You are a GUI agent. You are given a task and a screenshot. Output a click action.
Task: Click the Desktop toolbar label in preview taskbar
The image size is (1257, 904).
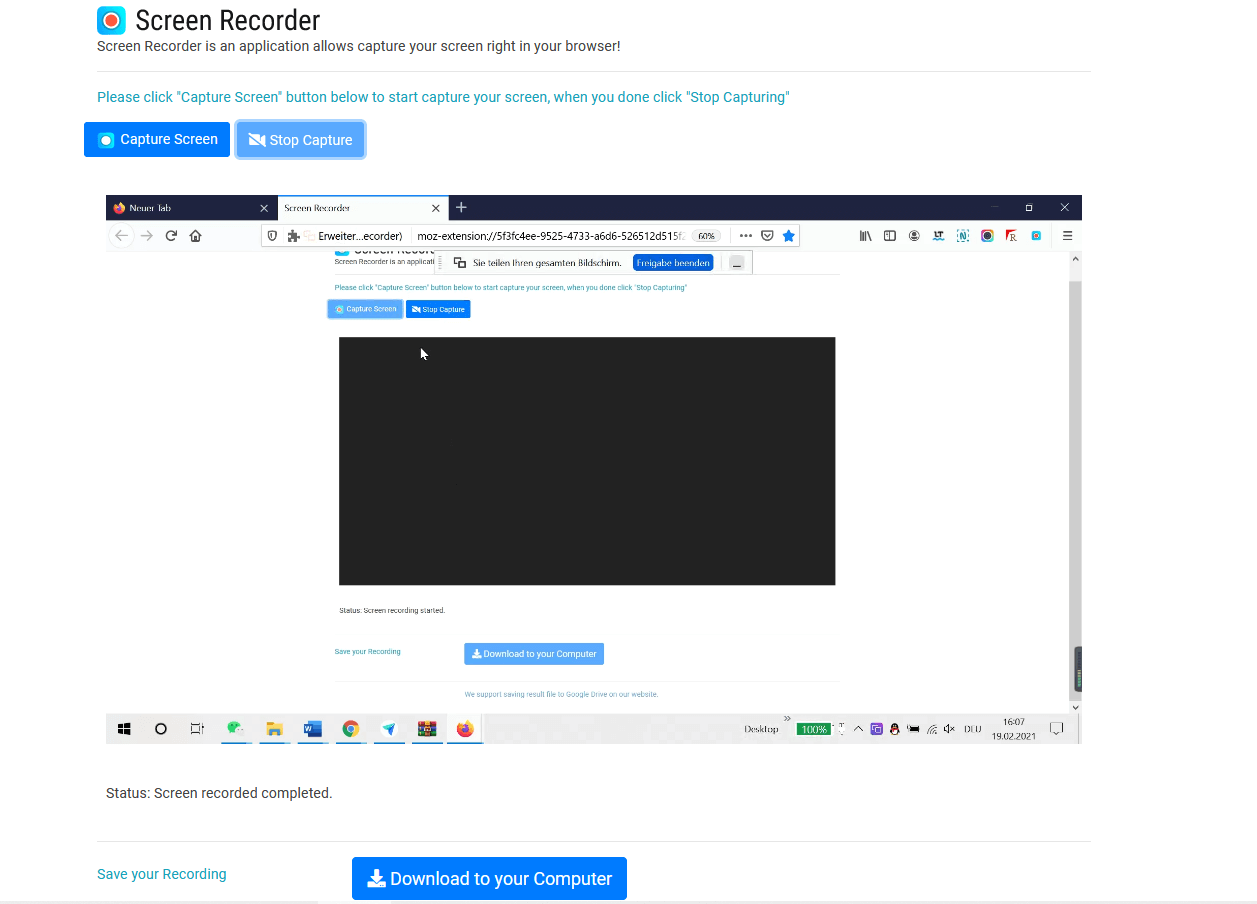click(761, 729)
